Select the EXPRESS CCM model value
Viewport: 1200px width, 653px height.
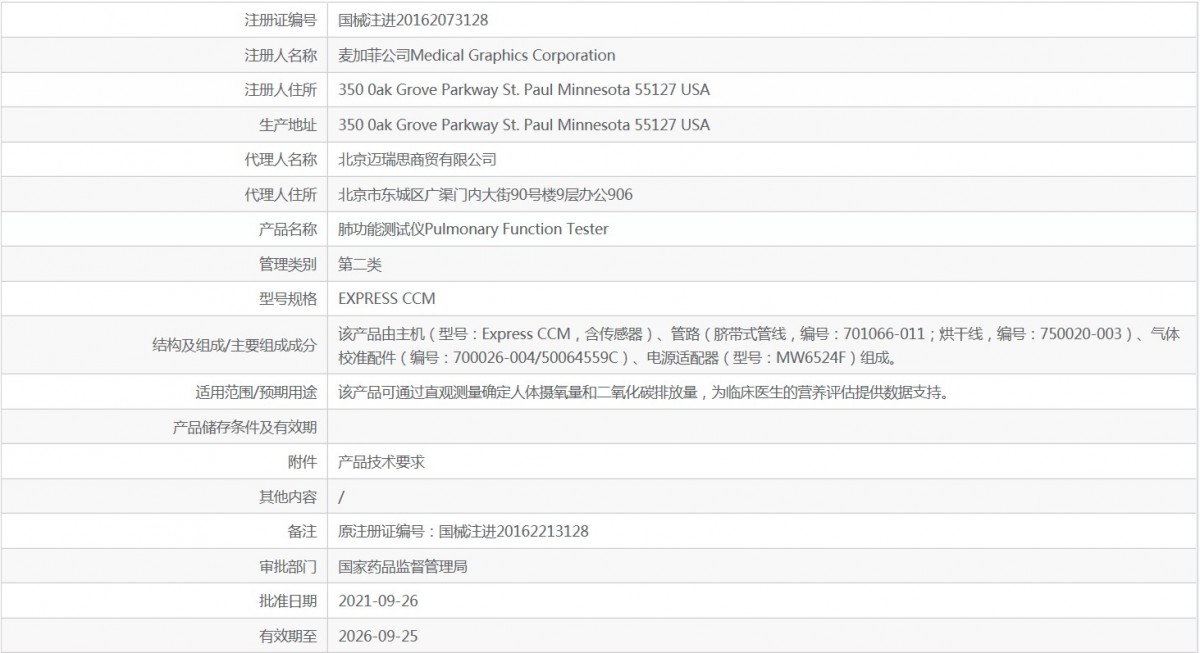click(x=387, y=298)
